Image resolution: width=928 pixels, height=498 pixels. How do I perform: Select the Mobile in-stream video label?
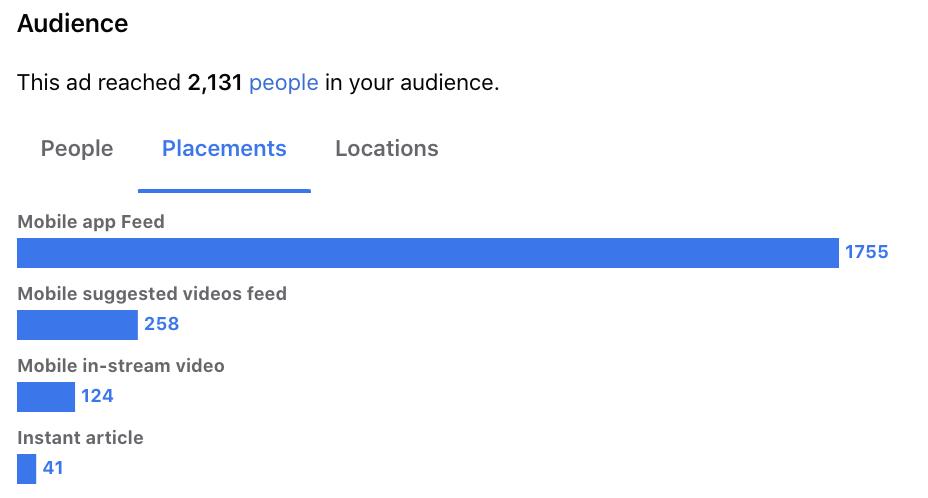click(121, 366)
